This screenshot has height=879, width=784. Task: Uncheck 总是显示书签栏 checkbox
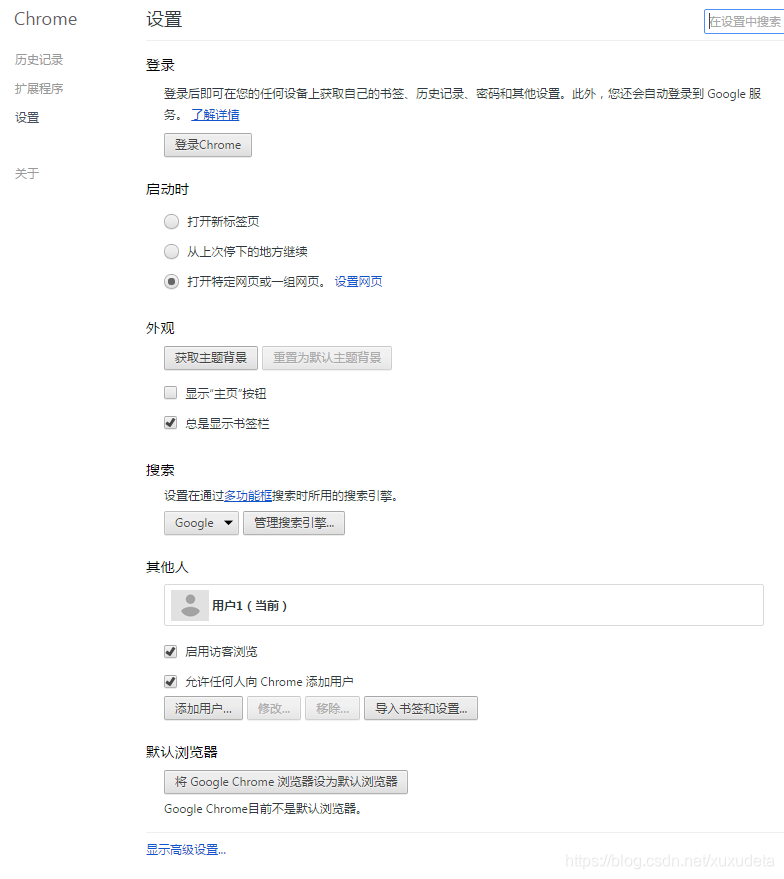[170, 423]
